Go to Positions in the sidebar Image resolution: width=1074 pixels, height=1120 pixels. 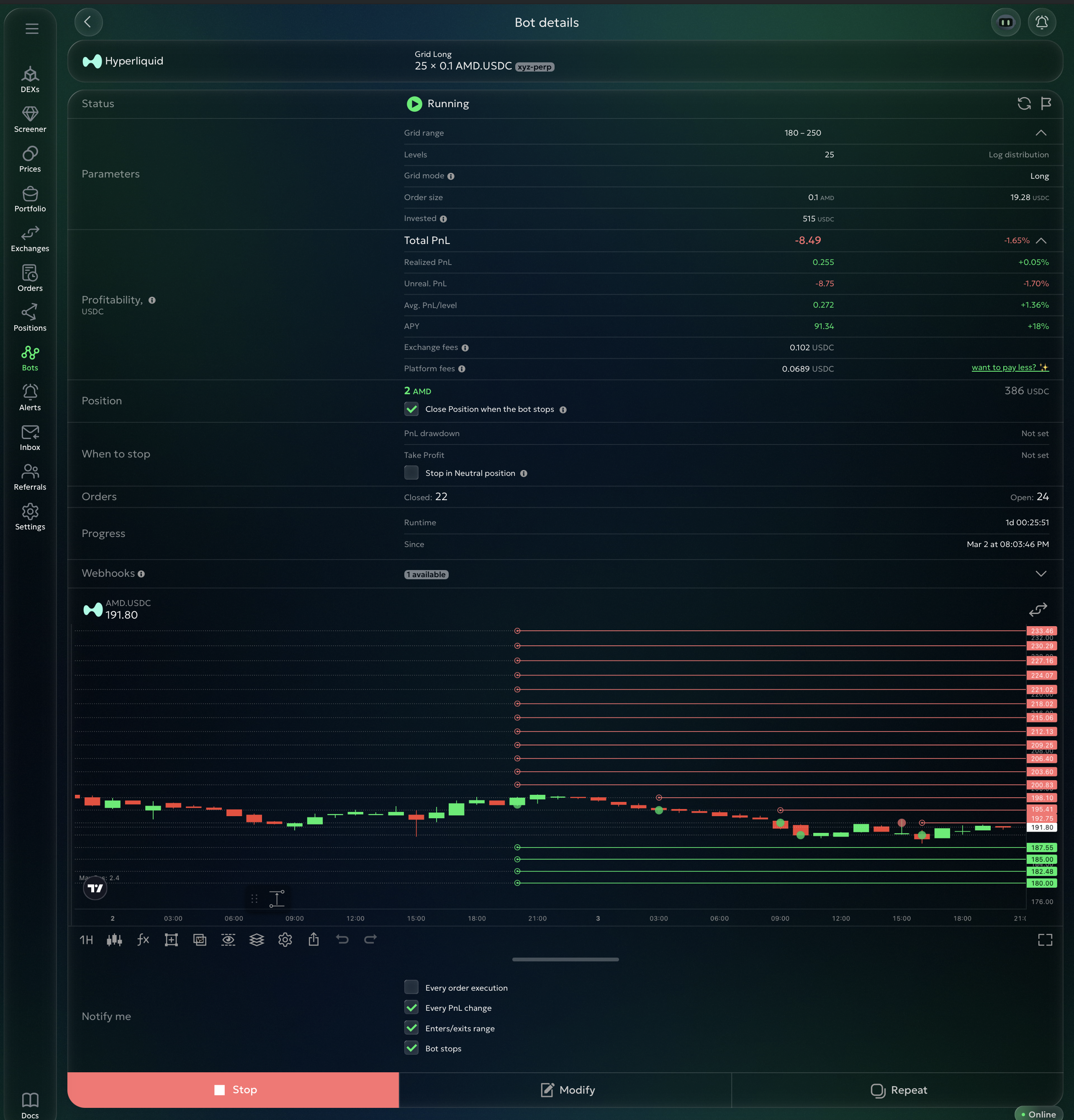pyautogui.click(x=30, y=318)
